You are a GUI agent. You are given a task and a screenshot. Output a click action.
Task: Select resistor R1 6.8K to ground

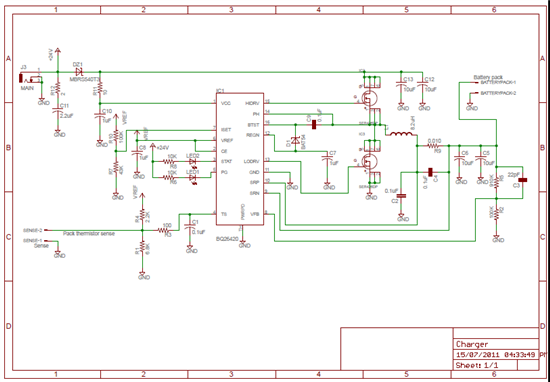click(x=142, y=247)
